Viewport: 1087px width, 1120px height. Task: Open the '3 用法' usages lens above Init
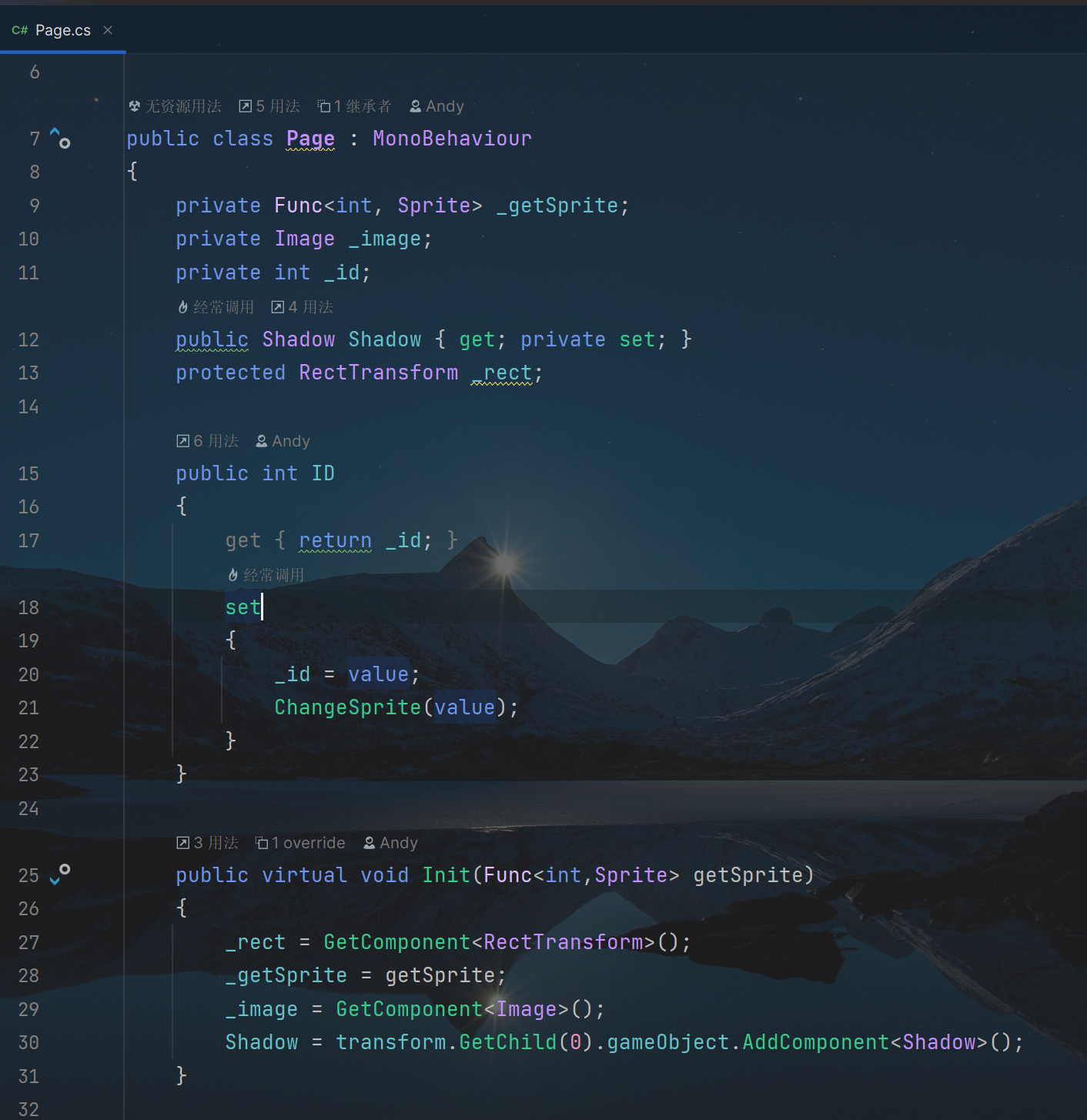click(208, 843)
